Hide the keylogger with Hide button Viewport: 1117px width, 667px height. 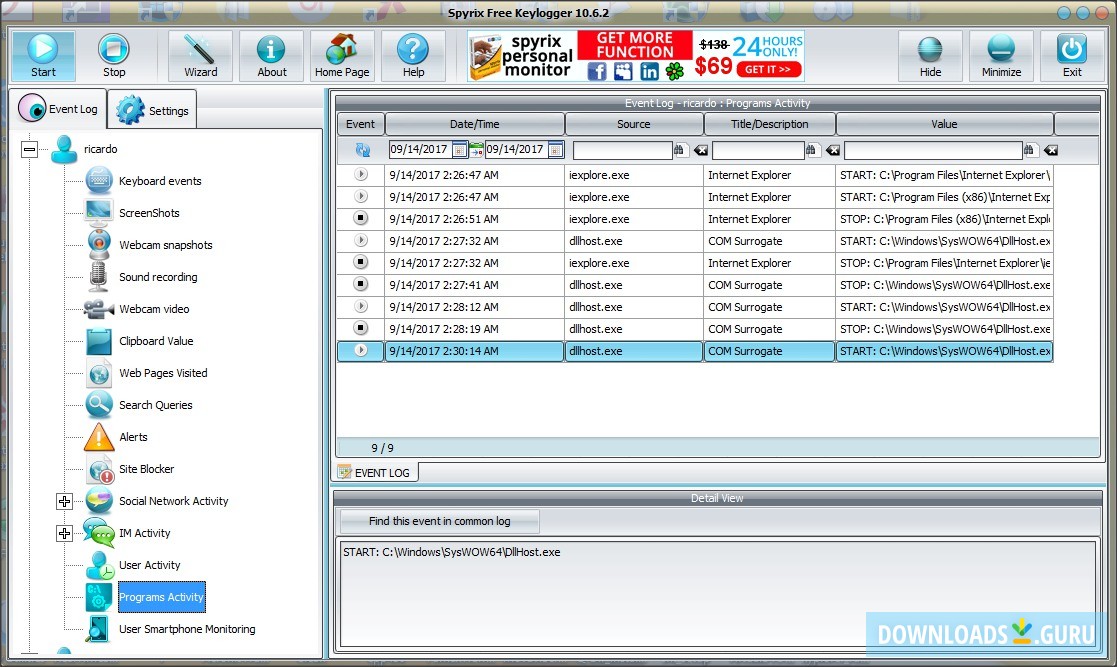[x=930, y=55]
